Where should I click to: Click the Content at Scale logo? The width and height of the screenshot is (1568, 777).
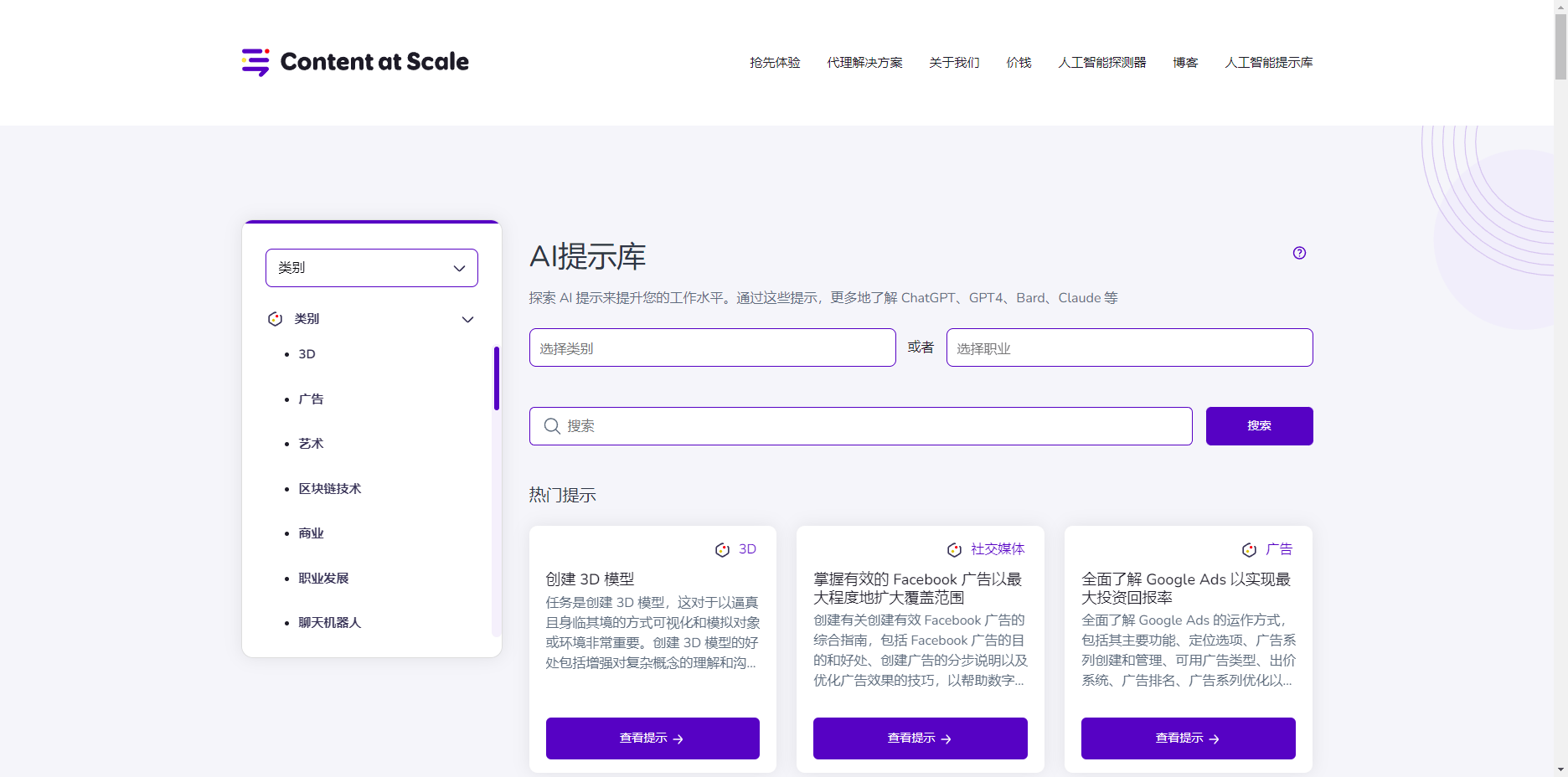coord(355,62)
